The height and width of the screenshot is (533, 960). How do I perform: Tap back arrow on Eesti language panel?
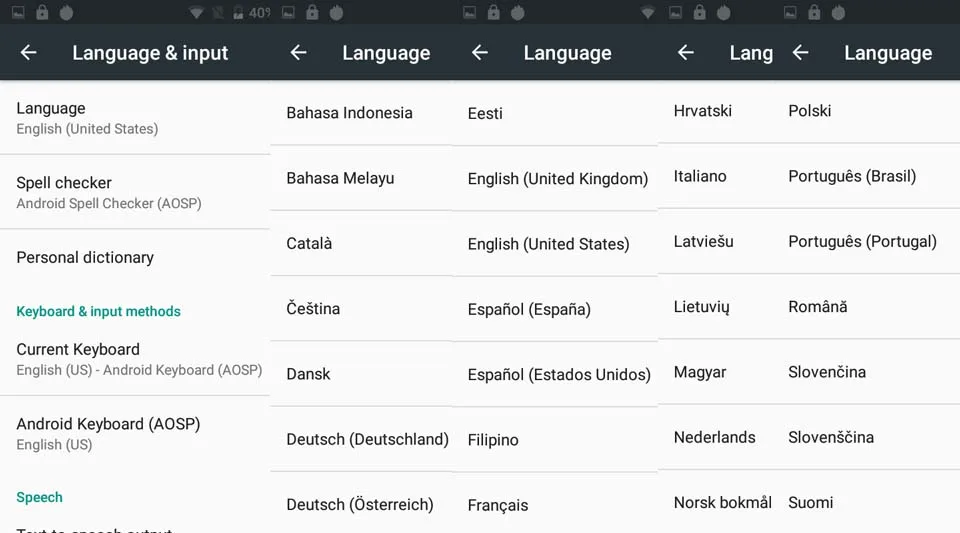[x=479, y=53]
